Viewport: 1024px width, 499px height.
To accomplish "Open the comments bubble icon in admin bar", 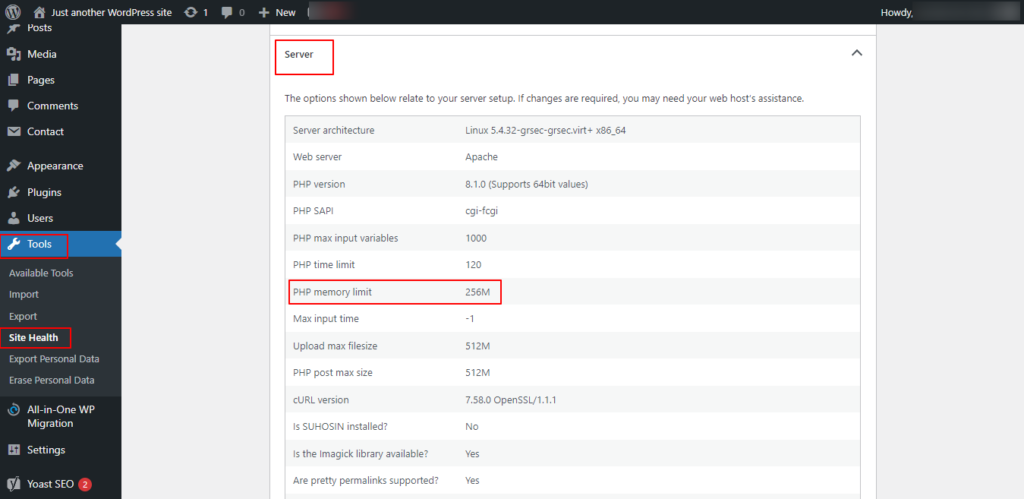I will point(227,12).
